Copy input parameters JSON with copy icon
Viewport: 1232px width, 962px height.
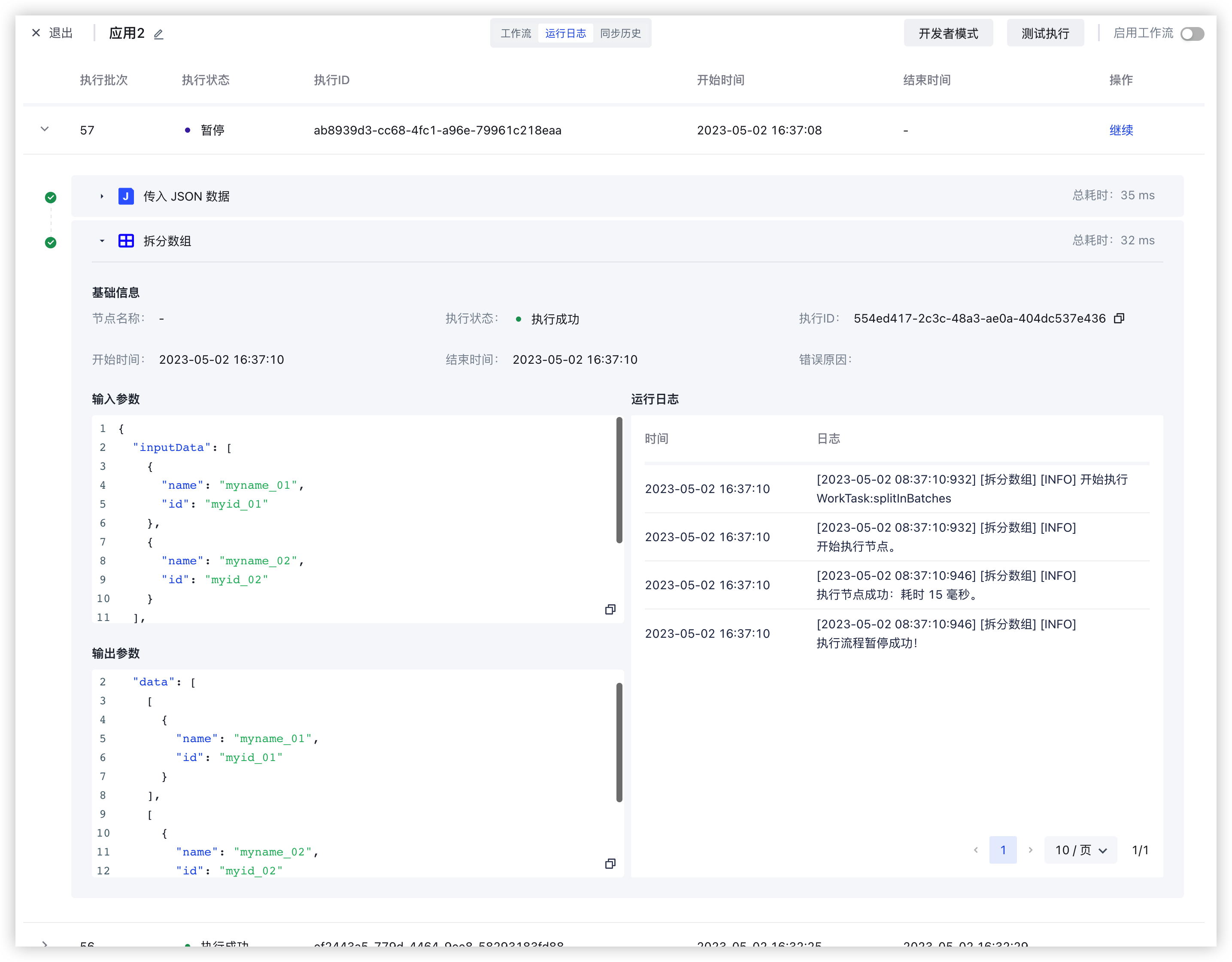pos(610,609)
